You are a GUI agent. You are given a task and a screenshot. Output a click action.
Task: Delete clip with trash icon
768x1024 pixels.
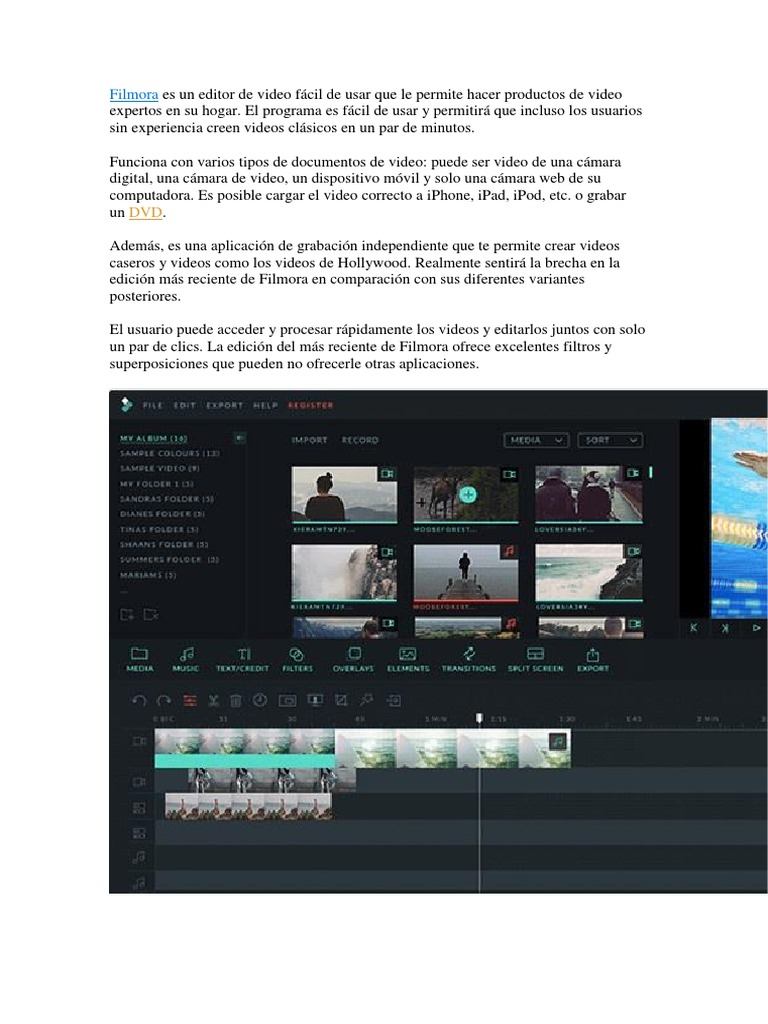[x=236, y=700]
